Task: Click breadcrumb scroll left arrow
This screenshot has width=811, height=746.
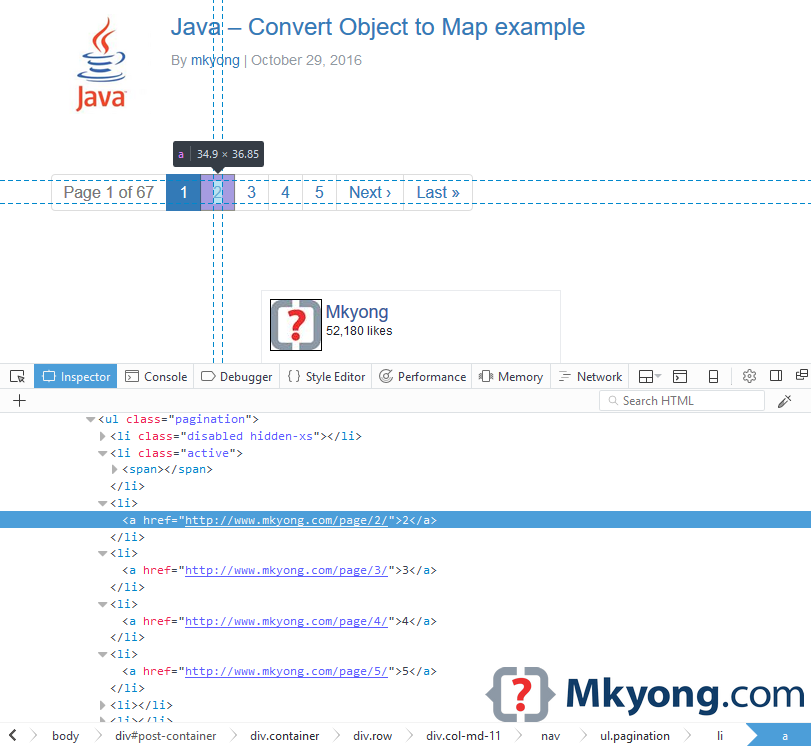Action: [x=13, y=735]
